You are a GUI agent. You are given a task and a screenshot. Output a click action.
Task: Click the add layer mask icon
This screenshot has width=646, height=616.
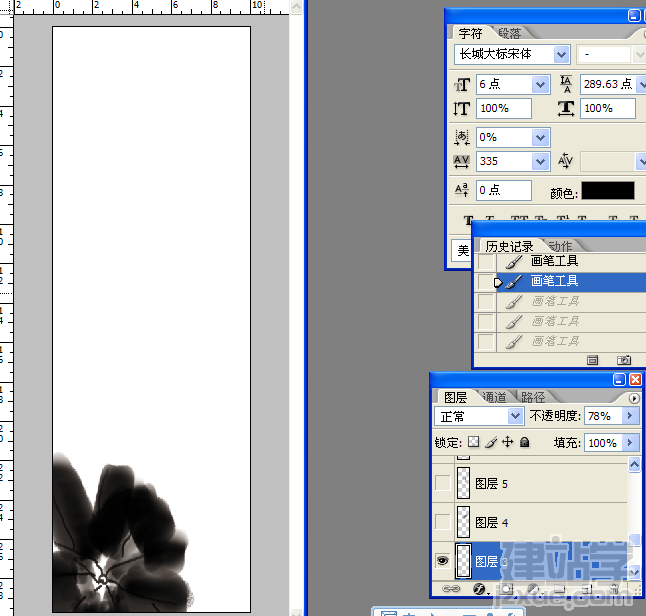pos(507,589)
